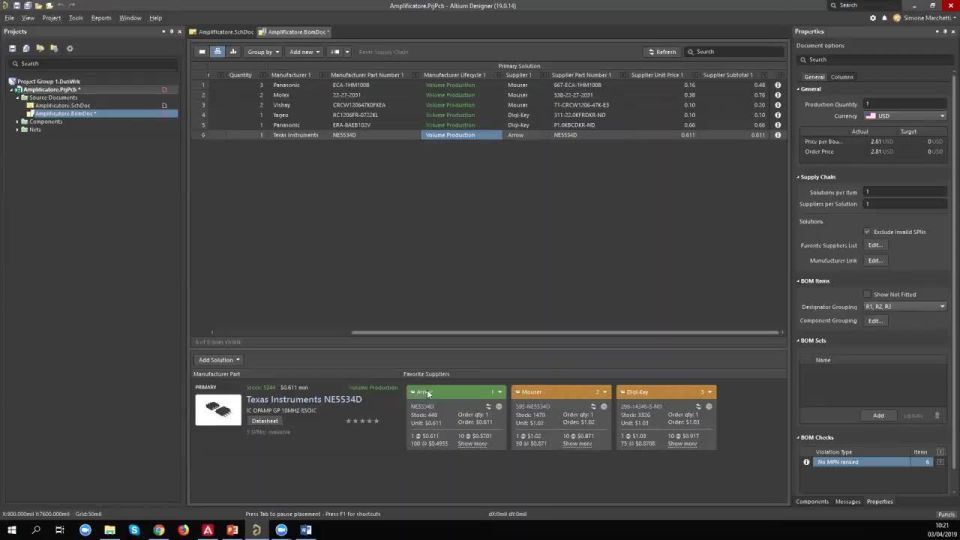The width and height of the screenshot is (960, 540).
Task: Select the base view icon in BOM toolbar
Action: tap(217, 52)
